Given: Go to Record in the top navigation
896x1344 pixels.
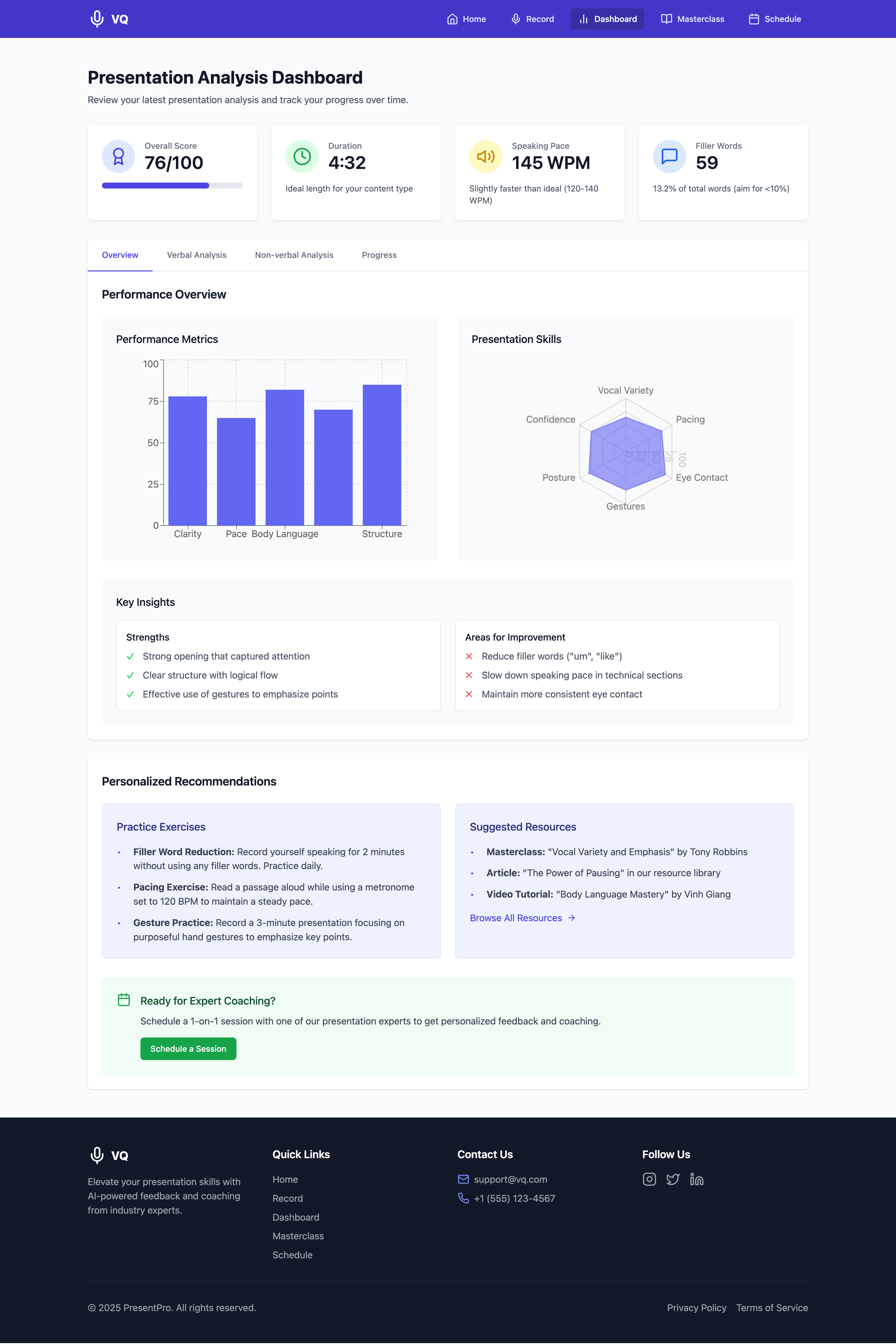Looking at the screenshot, I should 532,19.
